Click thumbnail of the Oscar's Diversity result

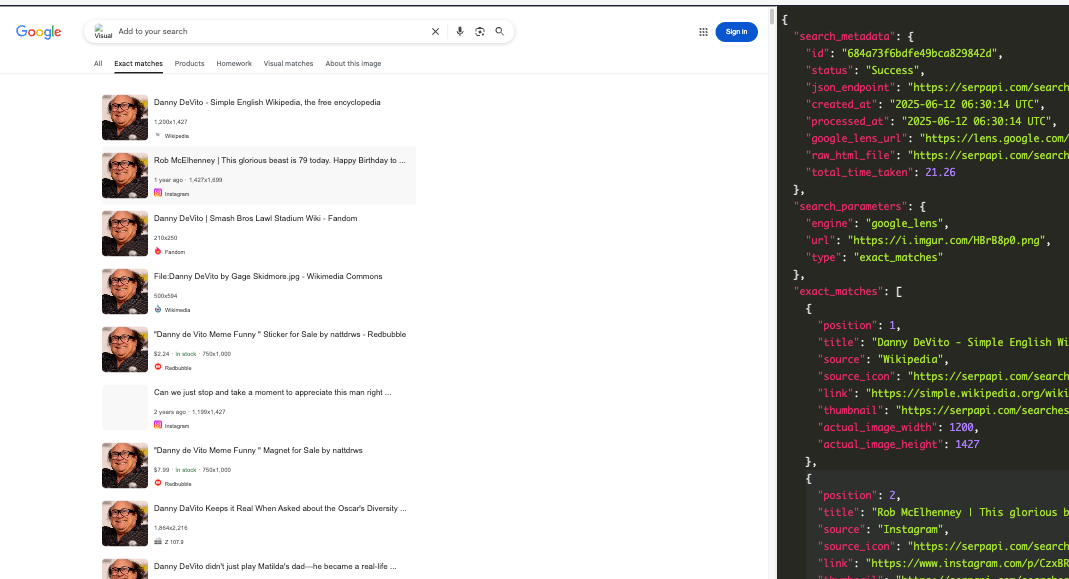[125, 523]
